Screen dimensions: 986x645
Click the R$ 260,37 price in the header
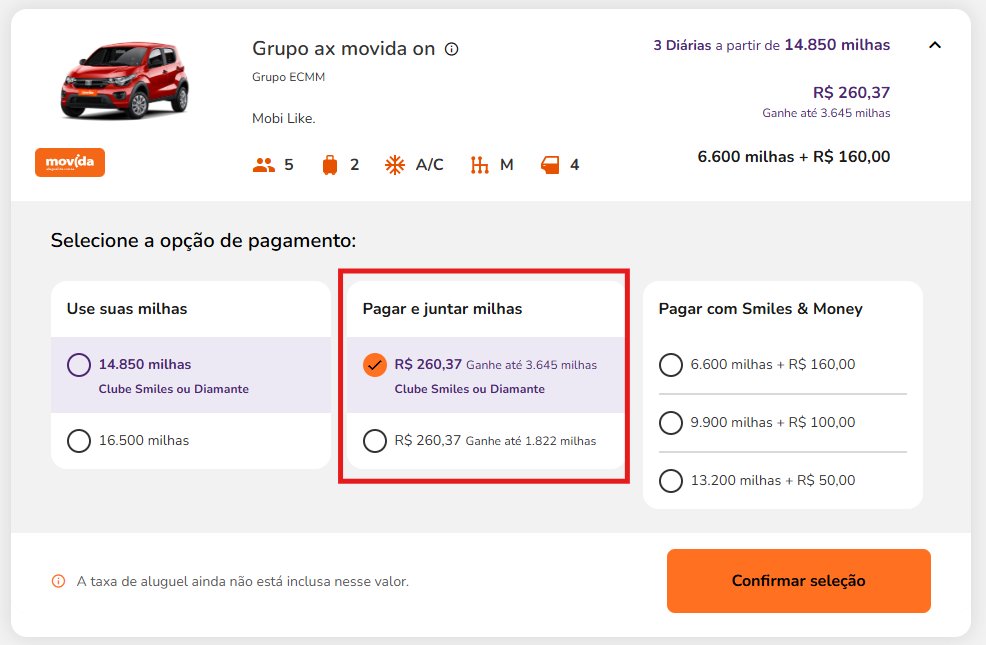pos(851,93)
